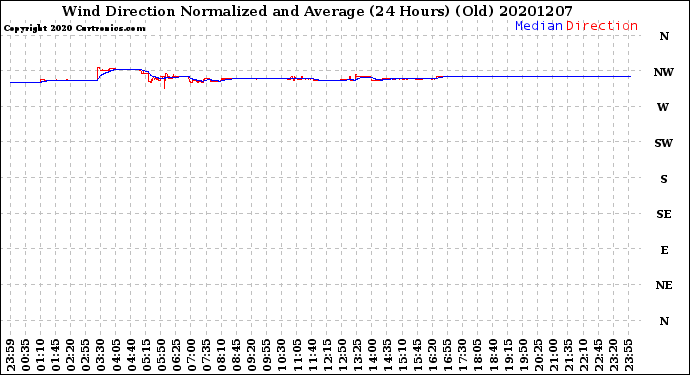This screenshot has width=690, height=375.
Task: Click the '22:10' time axis label
Action: (584, 355)
